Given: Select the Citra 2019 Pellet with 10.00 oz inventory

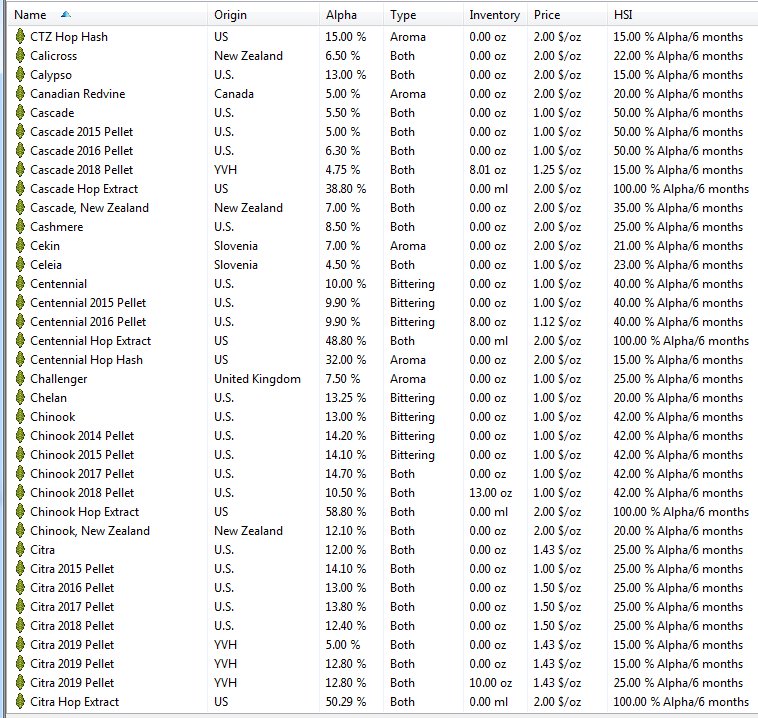Looking at the screenshot, I should pyautogui.click(x=382, y=683).
